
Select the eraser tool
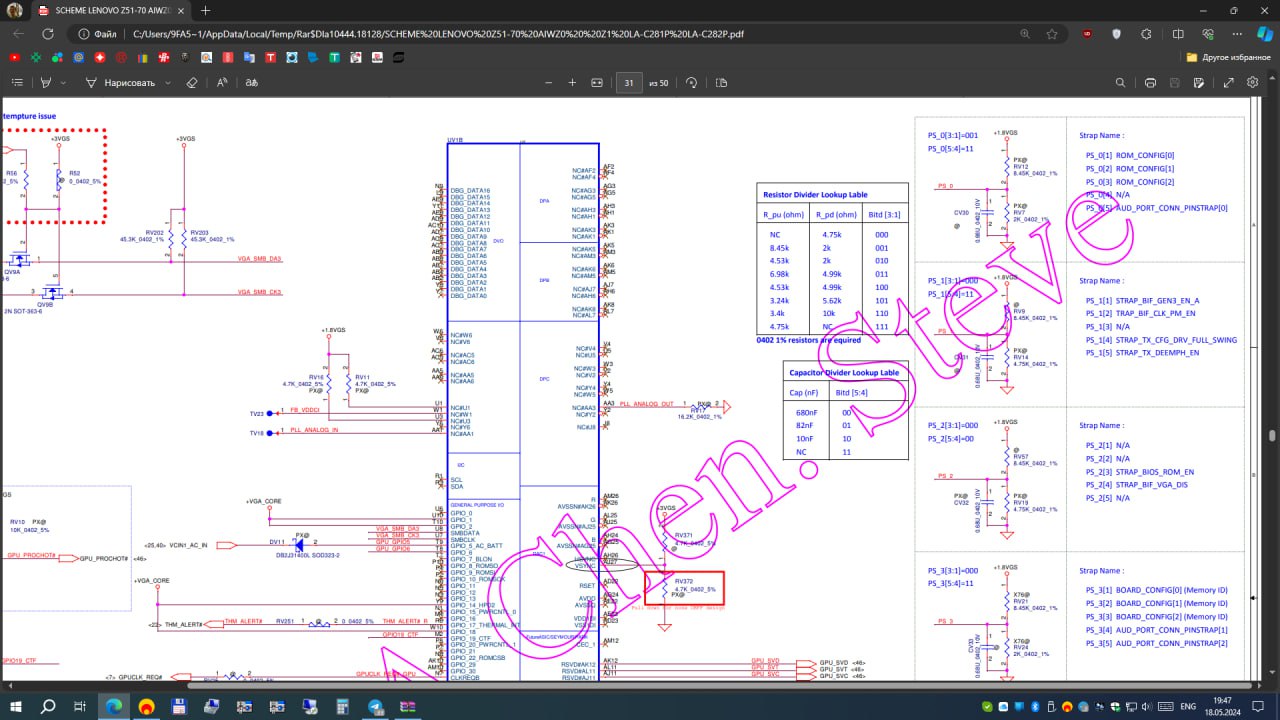(192, 82)
